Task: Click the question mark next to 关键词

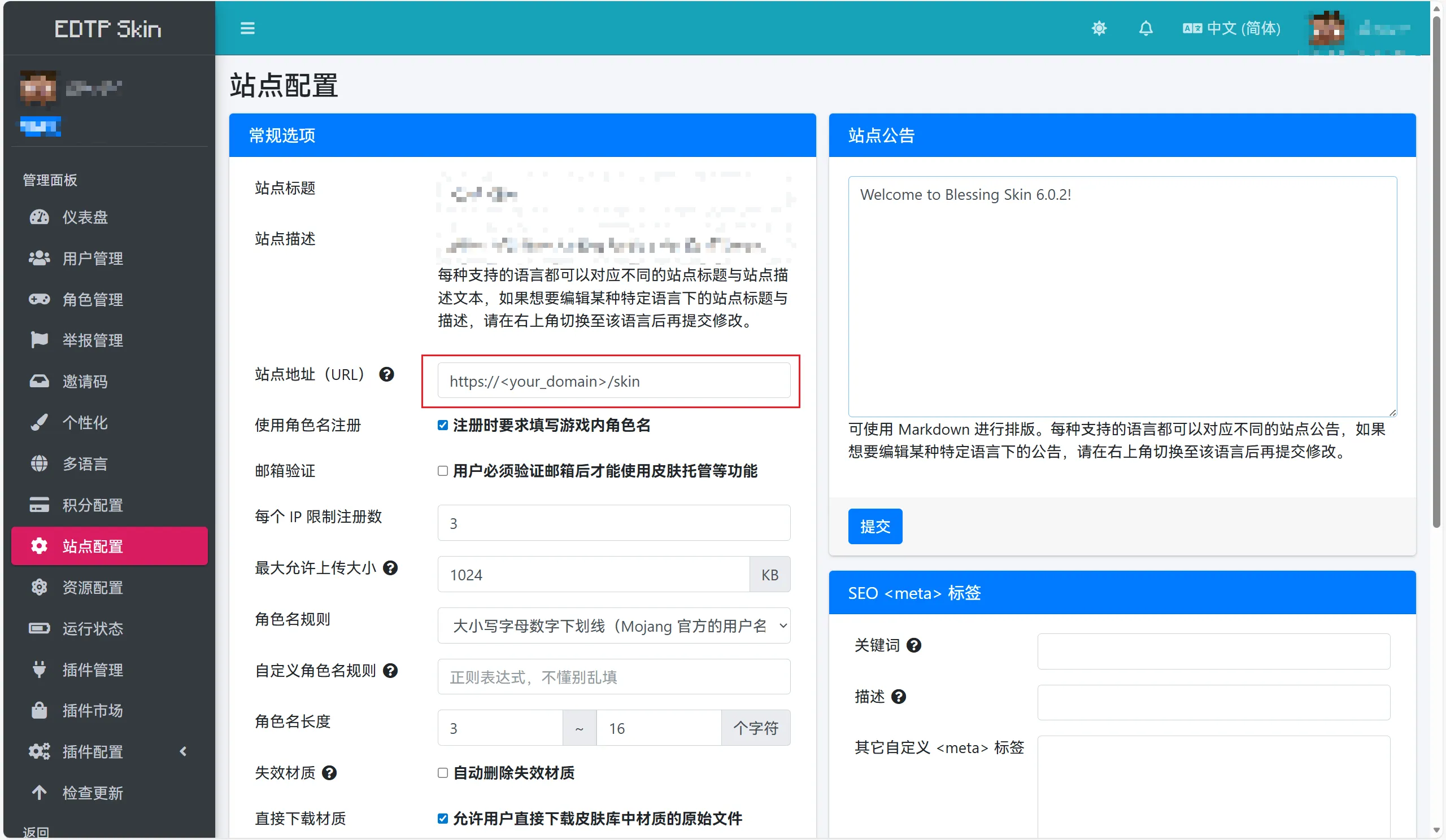Action: point(913,645)
